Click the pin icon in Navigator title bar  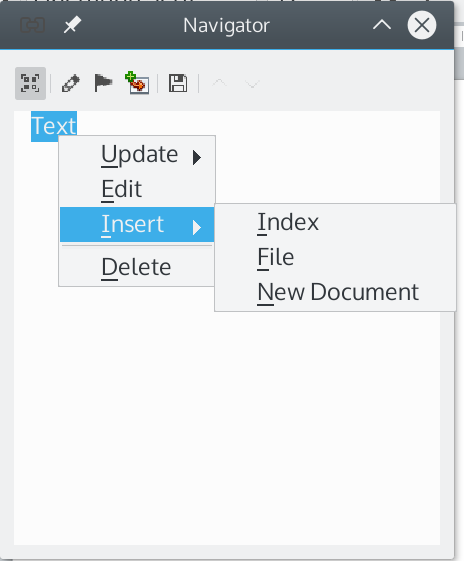tap(72, 25)
